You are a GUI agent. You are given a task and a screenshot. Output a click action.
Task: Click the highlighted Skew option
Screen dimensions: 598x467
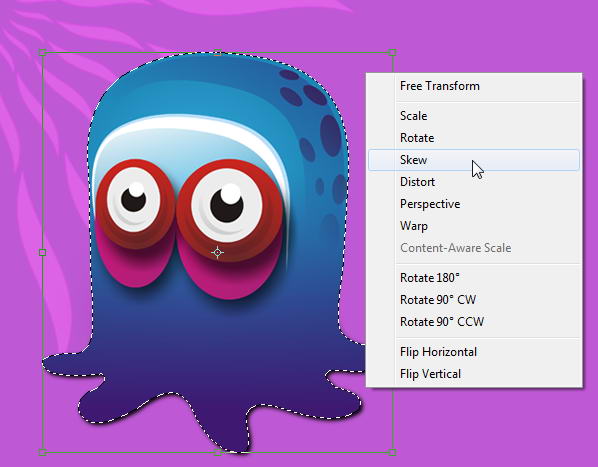(473, 160)
